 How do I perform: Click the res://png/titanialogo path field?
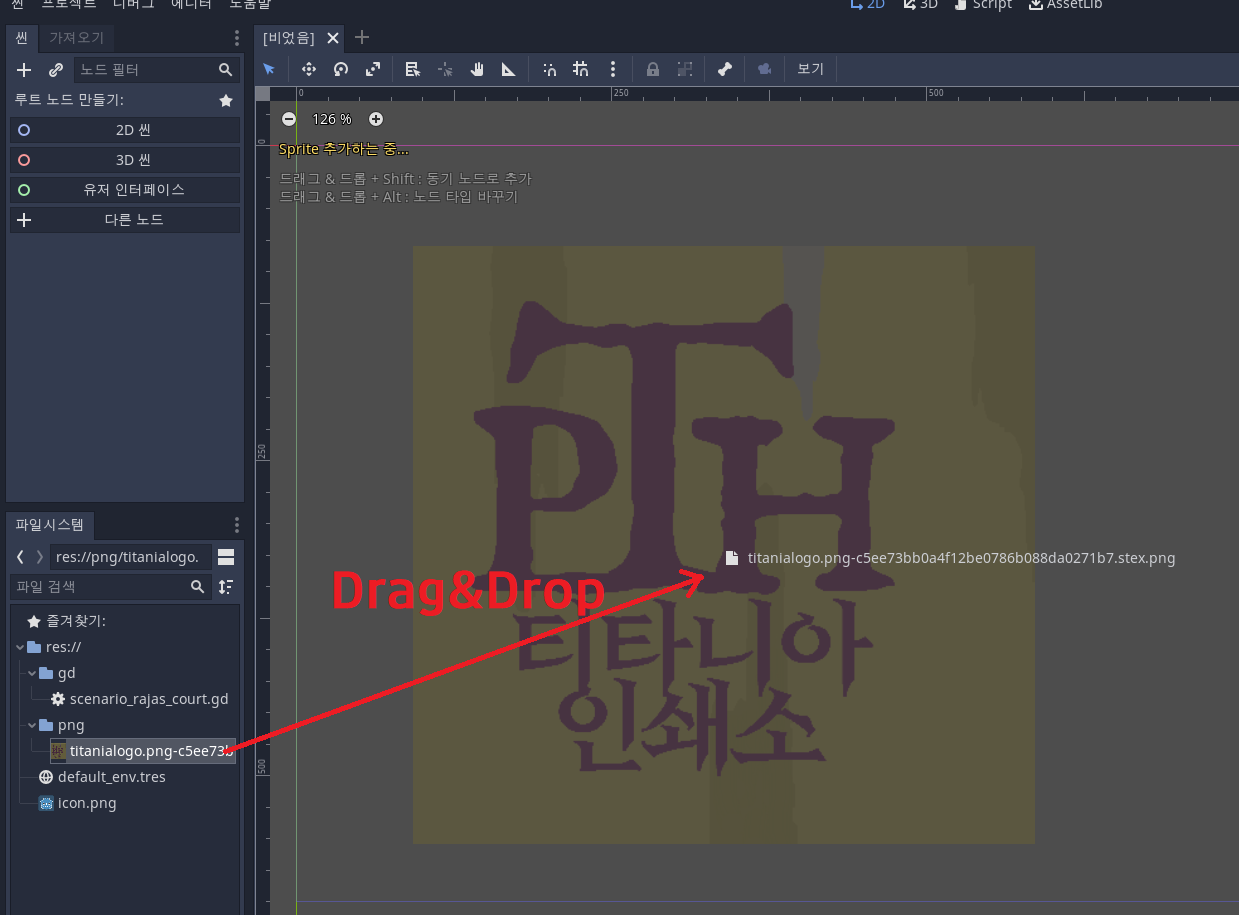tap(131, 557)
